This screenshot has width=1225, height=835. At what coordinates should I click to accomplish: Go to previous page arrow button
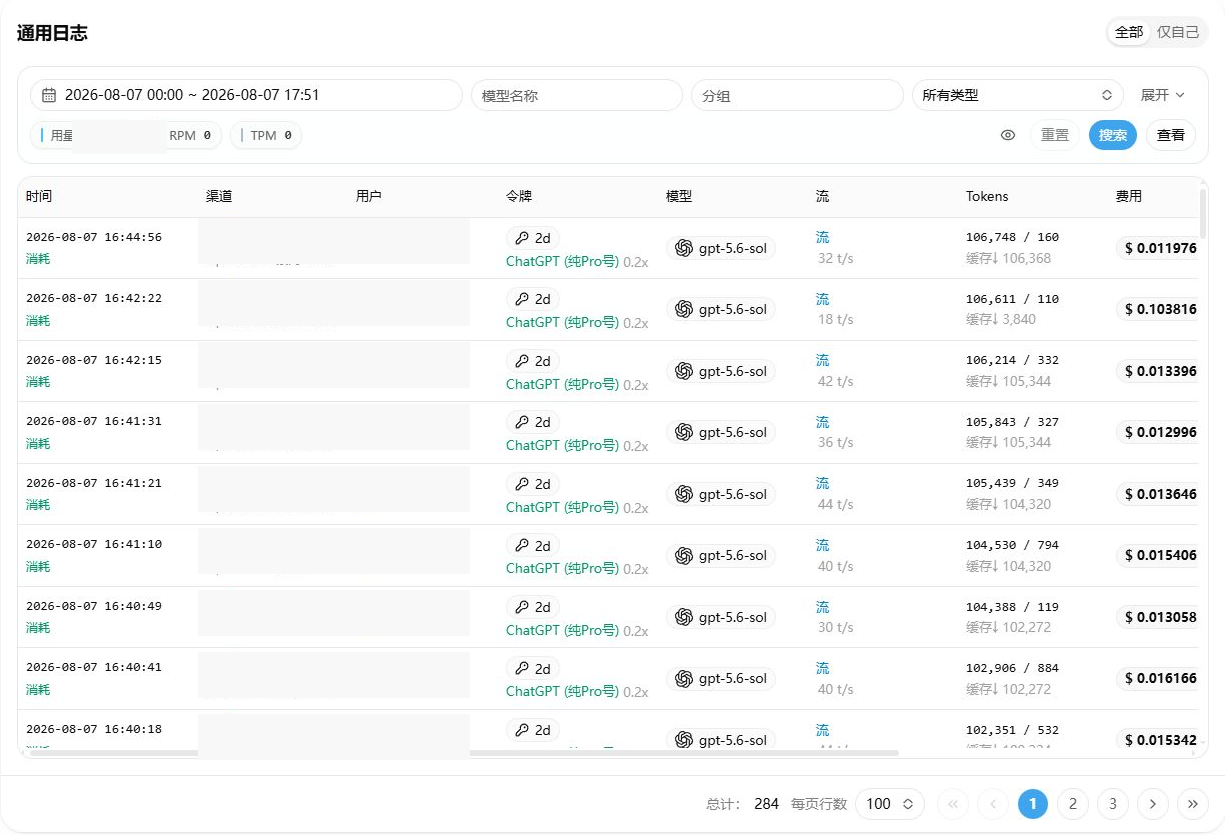(993, 804)
